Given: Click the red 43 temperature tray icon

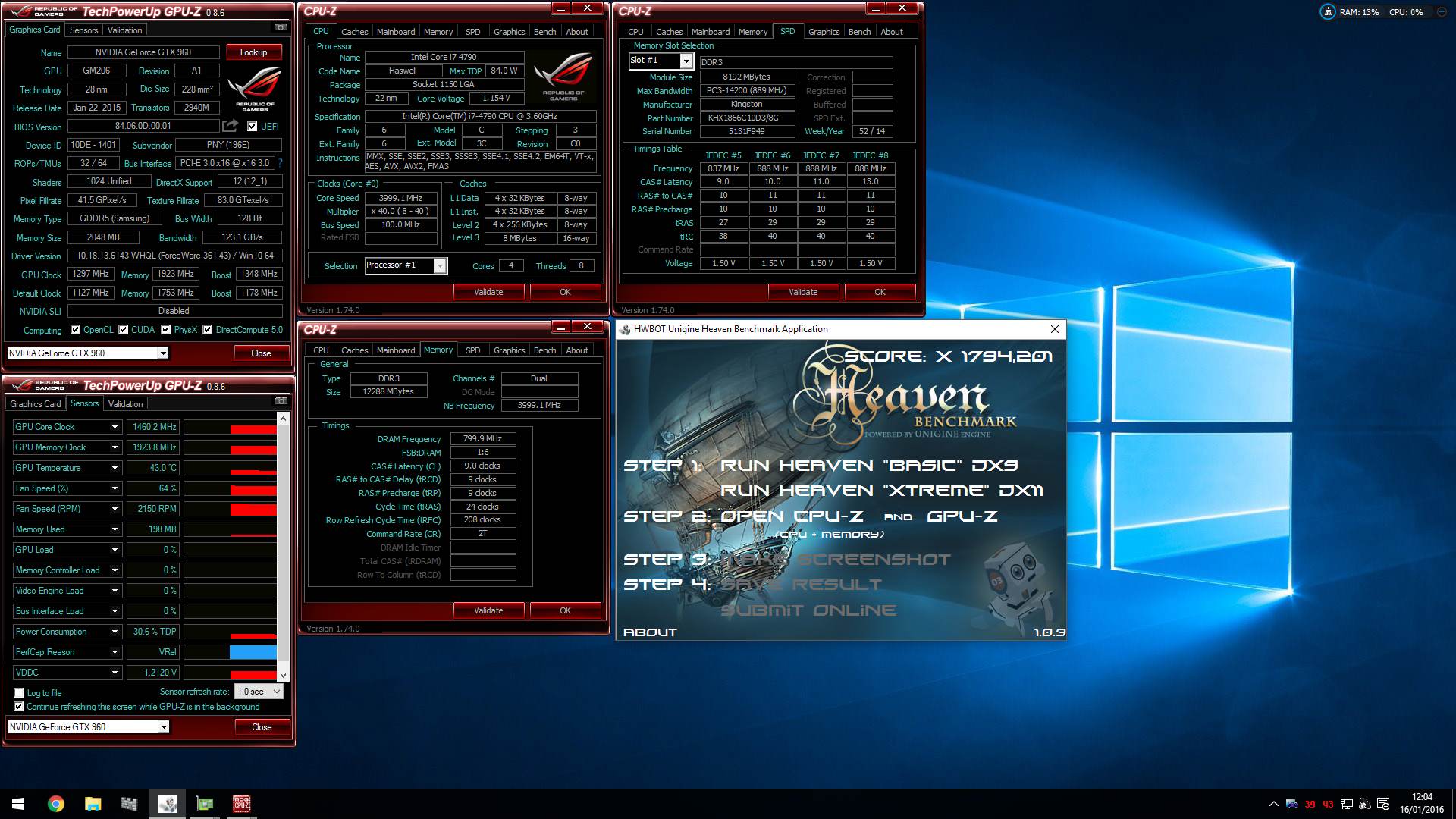Looking at the screenshot, I should [1328, 804].
